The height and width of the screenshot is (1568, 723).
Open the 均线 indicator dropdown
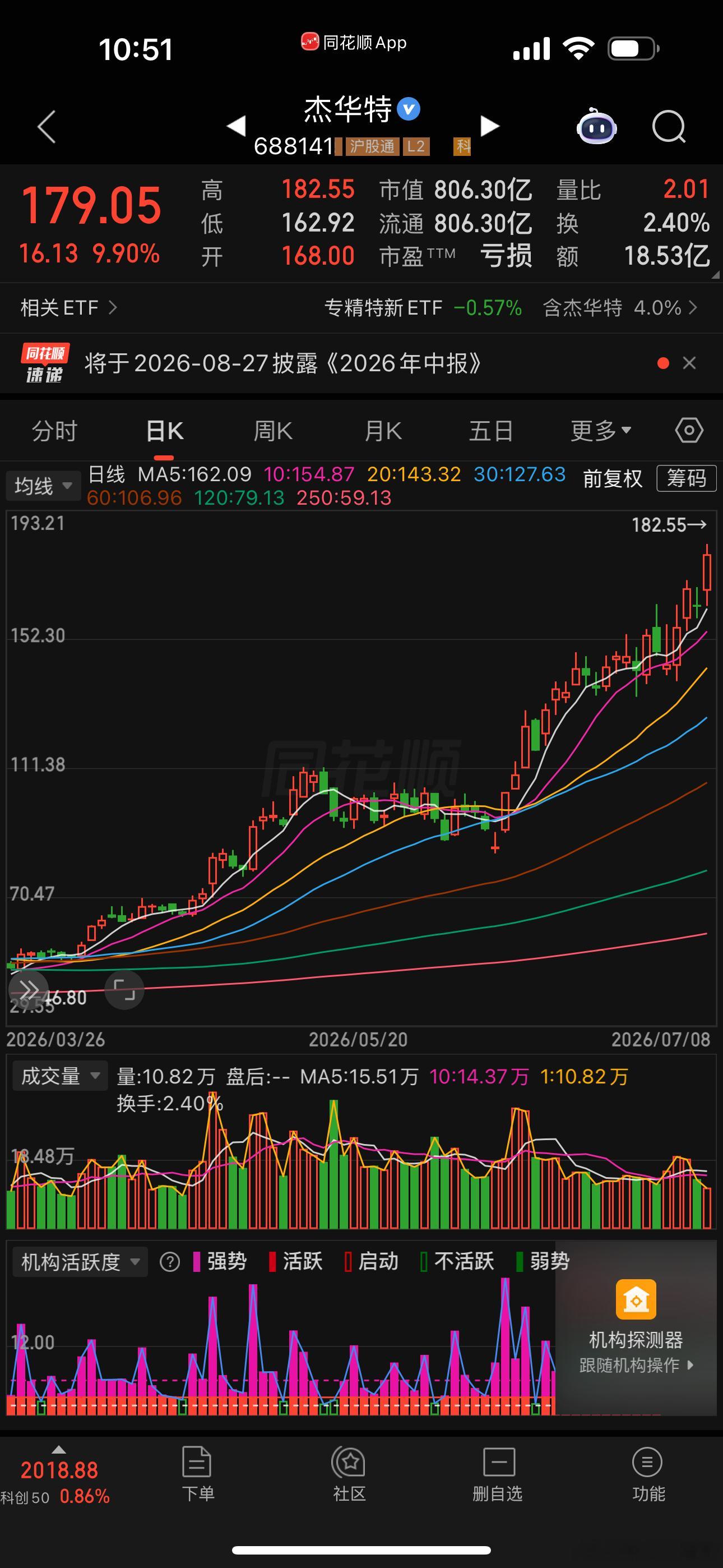pos(43,486)
